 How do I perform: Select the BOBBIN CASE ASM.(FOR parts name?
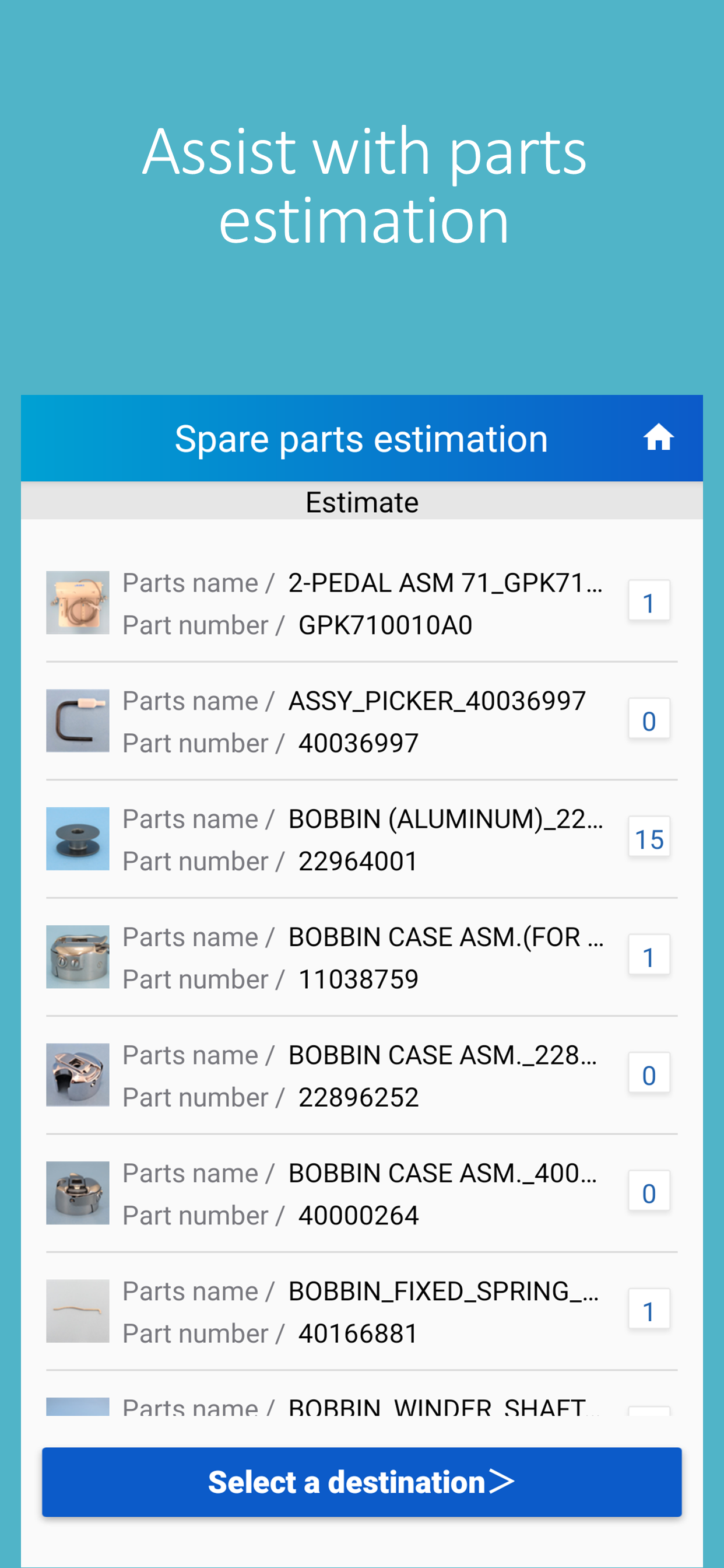click(x=445, y=937)
